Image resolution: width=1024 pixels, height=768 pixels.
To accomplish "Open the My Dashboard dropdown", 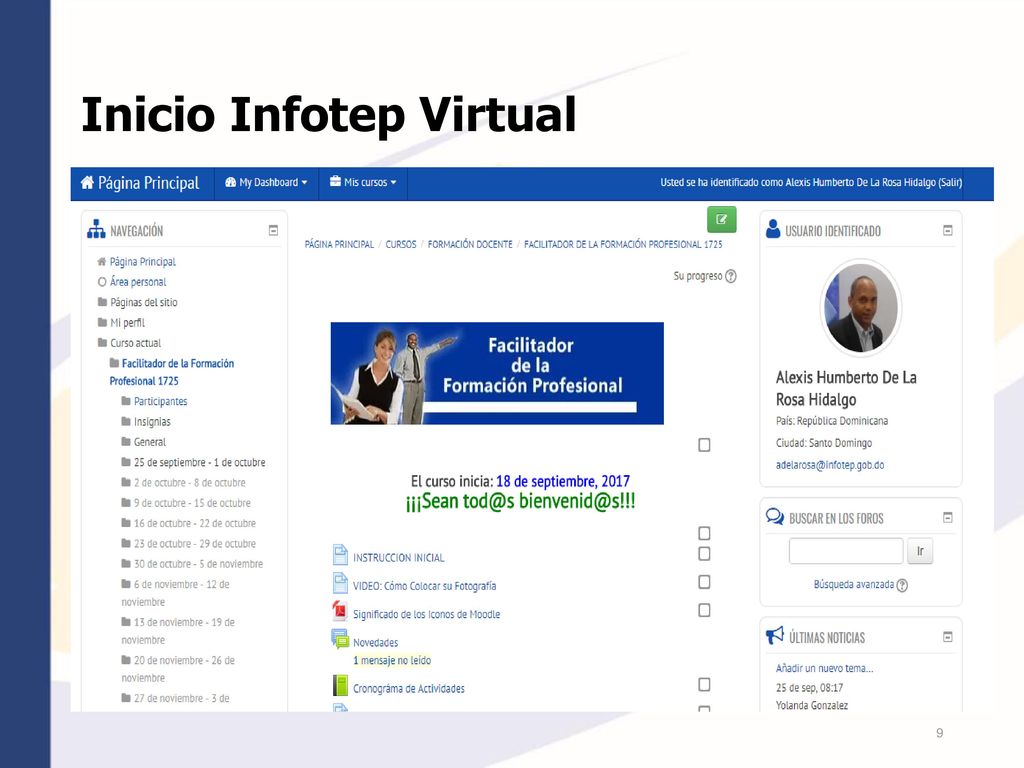I will pyautogui.click(x=266, y=183).
